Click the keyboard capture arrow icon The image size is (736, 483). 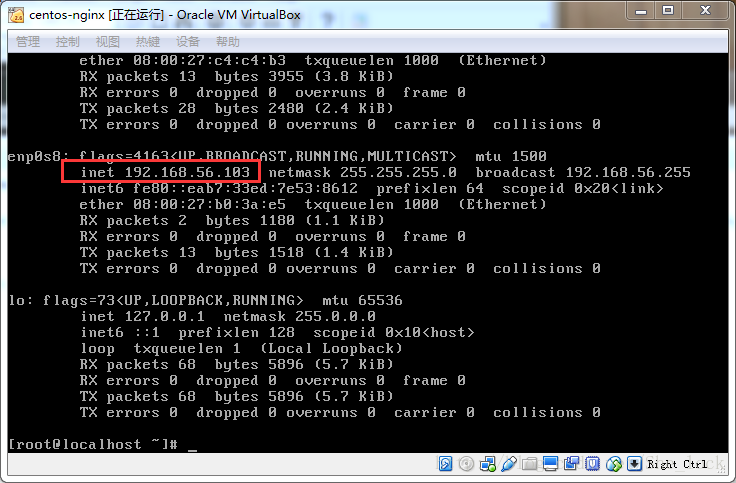pyautogui.click(x=634, y=464)
